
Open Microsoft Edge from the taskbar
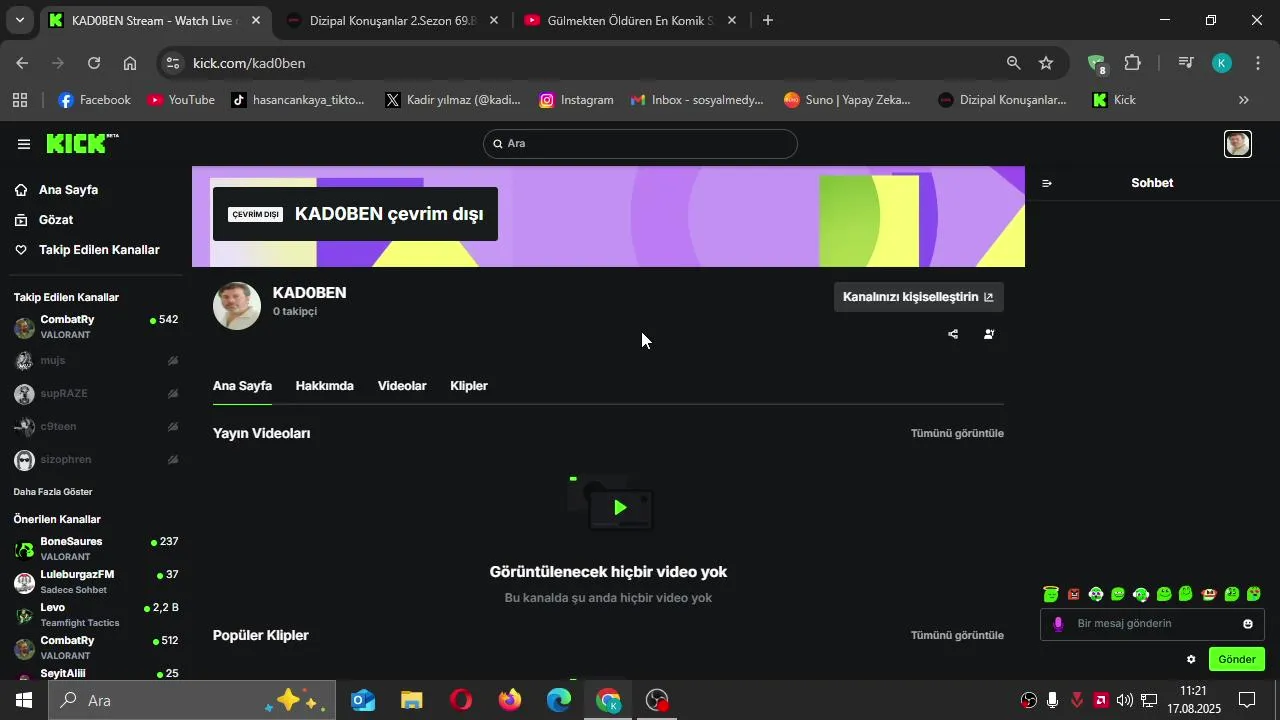(559, 700)
